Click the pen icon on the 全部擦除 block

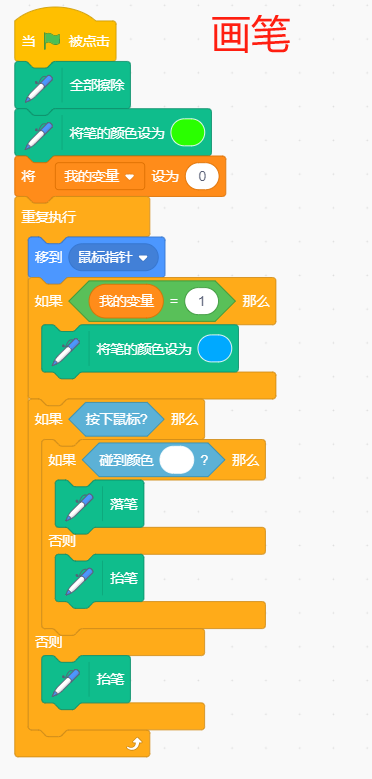click(x=38, y=85)
